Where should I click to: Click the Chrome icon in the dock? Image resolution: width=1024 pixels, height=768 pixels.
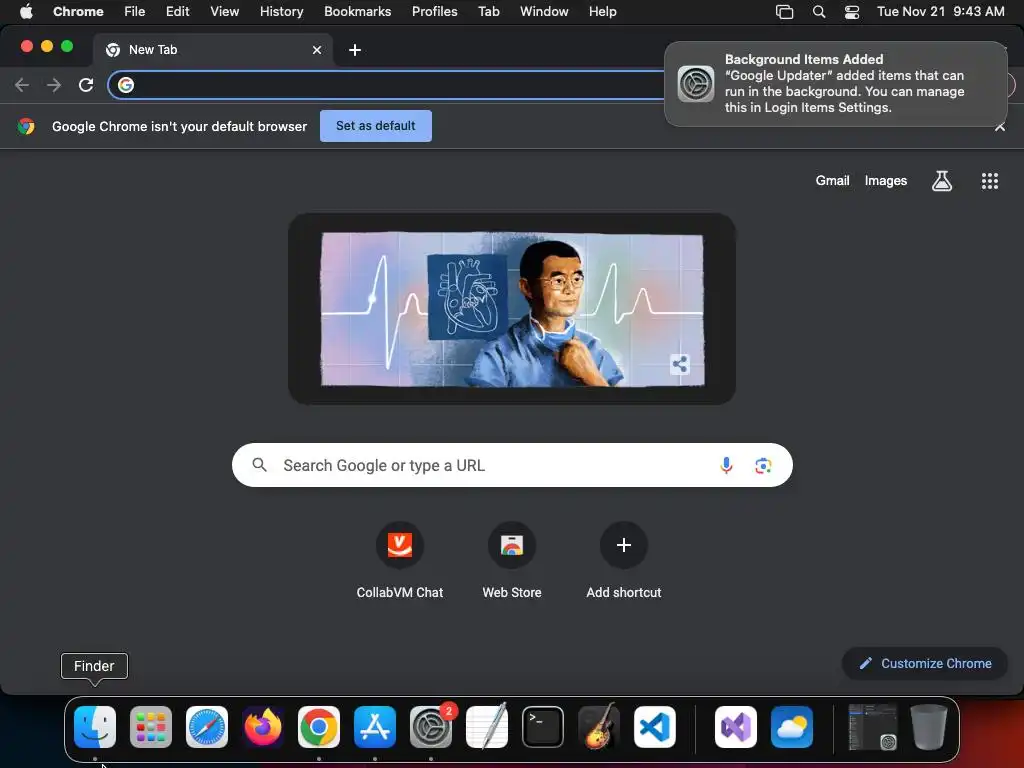pyautogui.click(x=319, y=726)
